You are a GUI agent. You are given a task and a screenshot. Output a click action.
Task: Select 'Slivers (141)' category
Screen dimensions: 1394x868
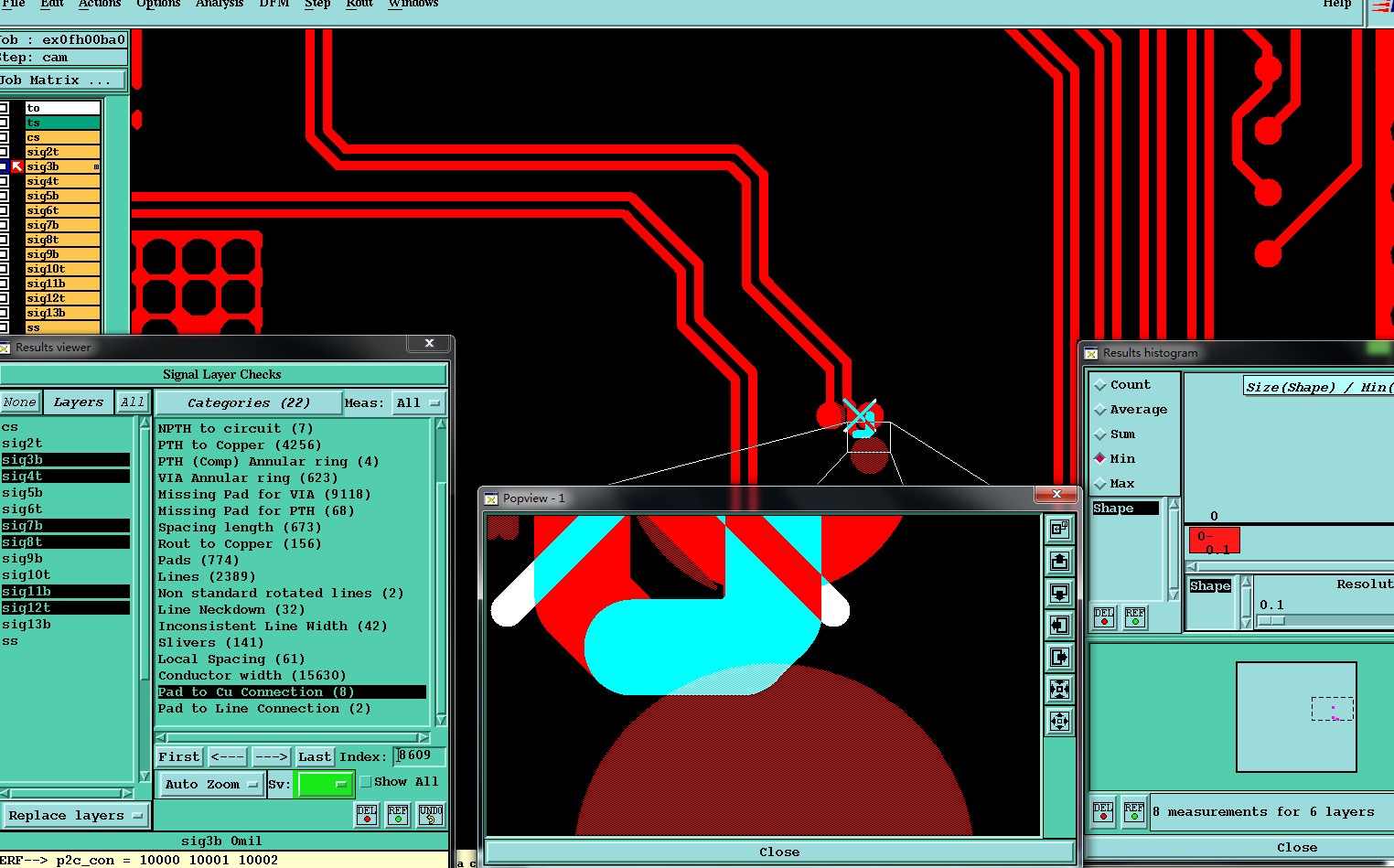211,642
